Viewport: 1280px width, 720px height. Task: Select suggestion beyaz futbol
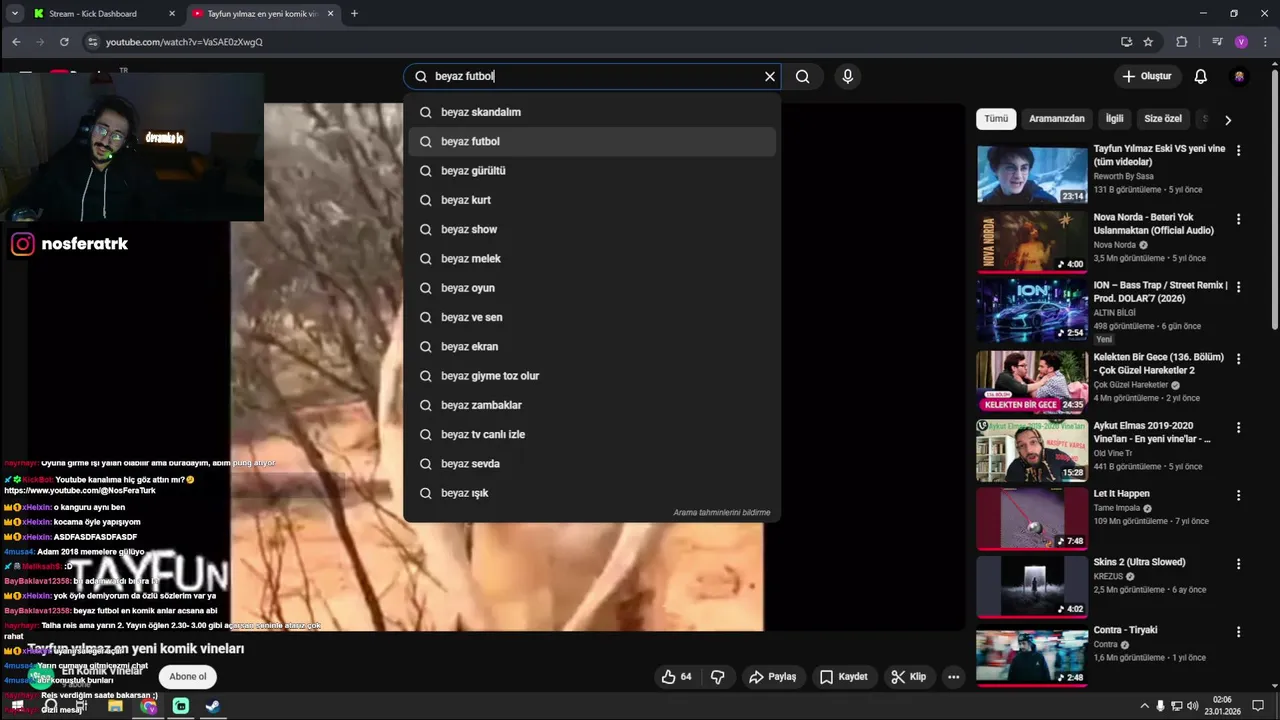[592, 141]
